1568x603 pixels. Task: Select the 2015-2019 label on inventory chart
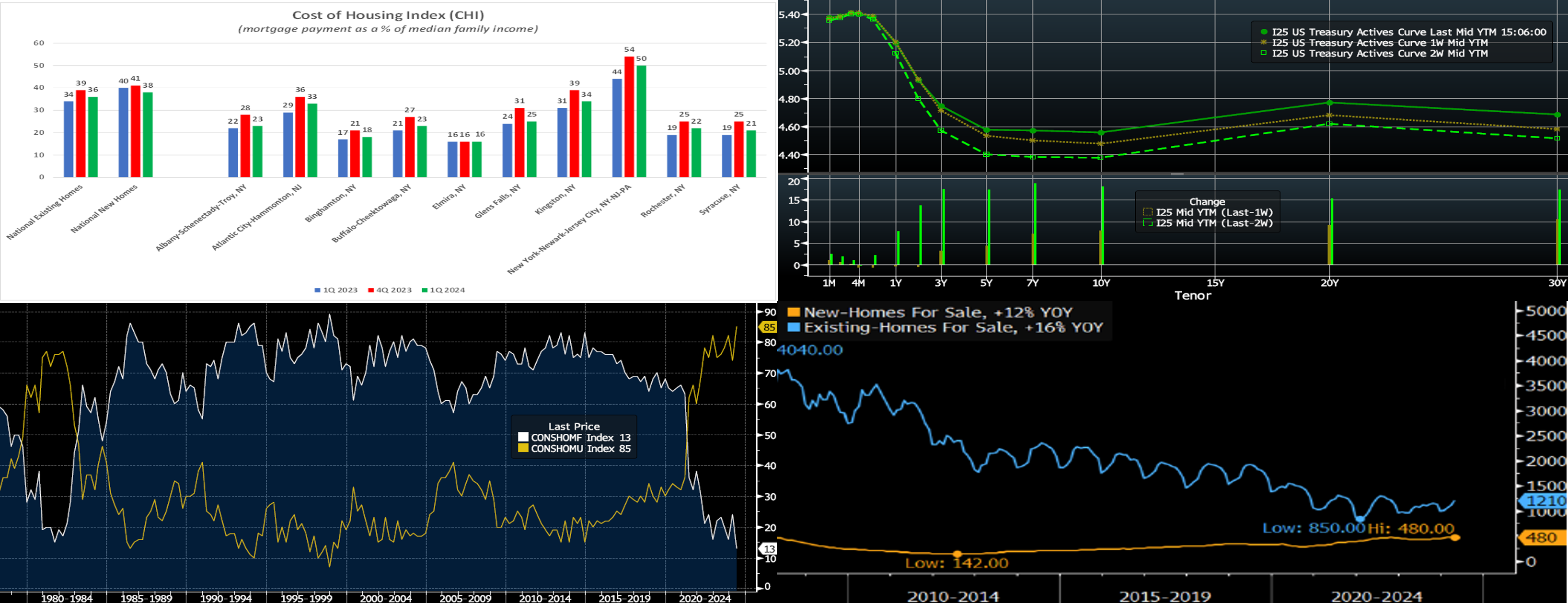(x=1164, y=596)
